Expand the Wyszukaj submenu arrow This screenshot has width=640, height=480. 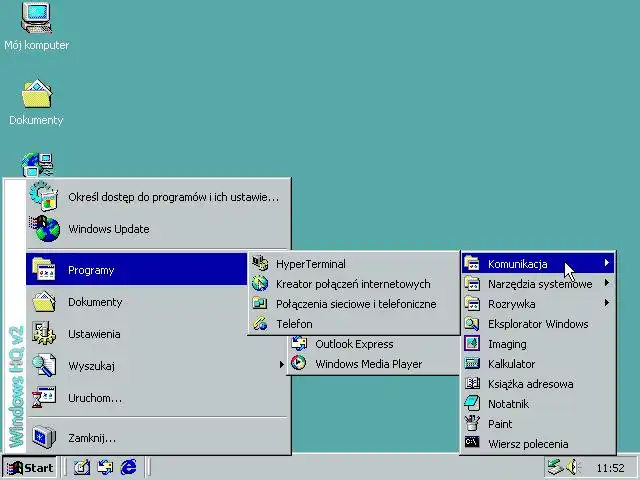pos(281,364)
